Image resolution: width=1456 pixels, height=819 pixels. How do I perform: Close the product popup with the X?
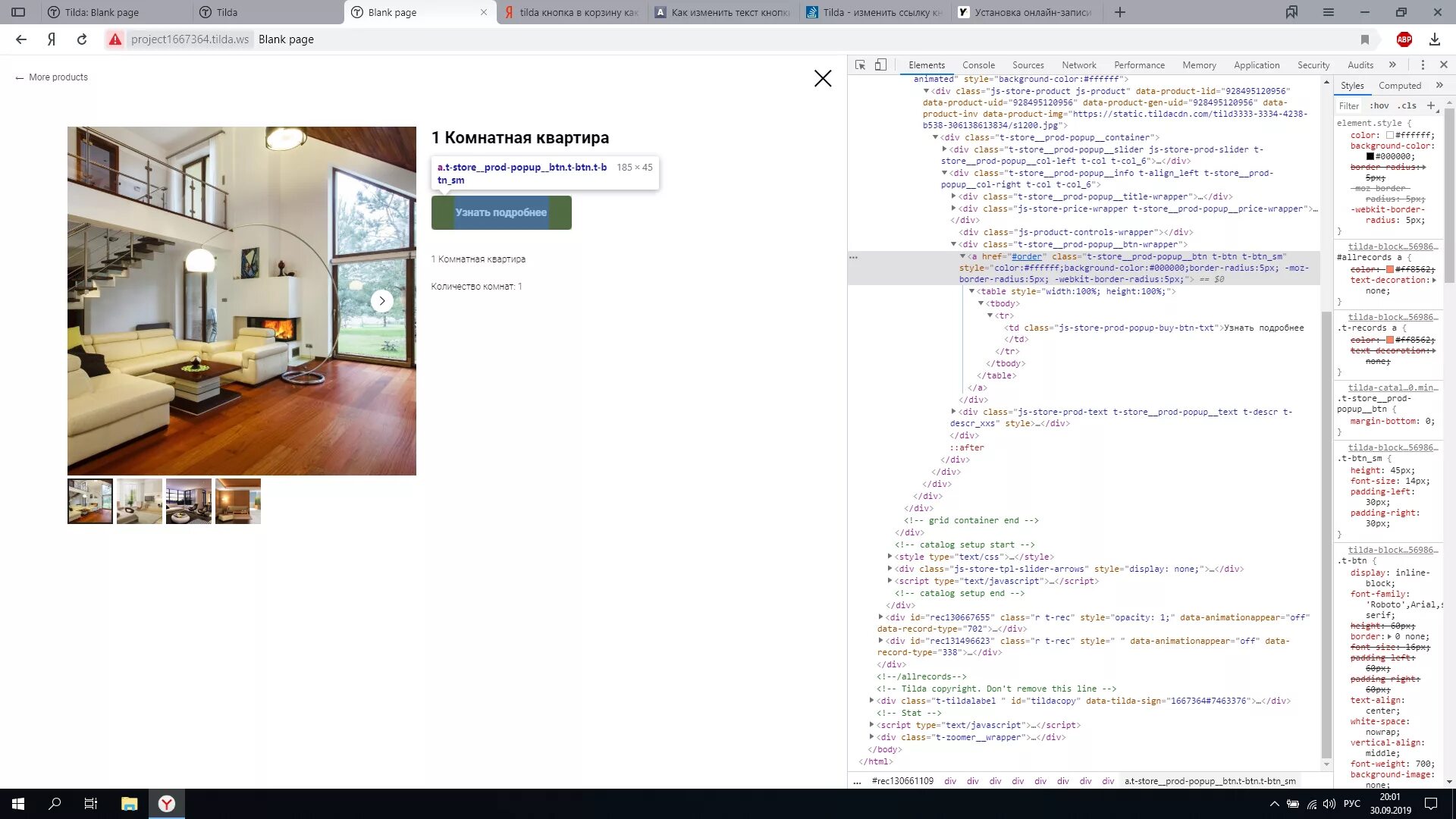coord(823,78)
